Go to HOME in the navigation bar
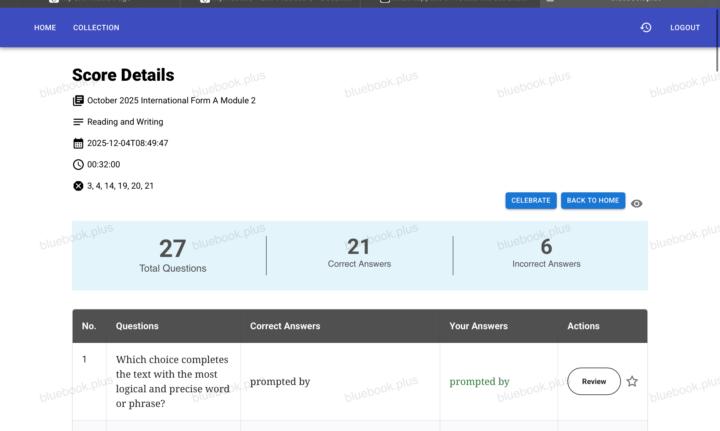Screen dimensions: 720x431 pyautogui.click(x=45, y=28)
